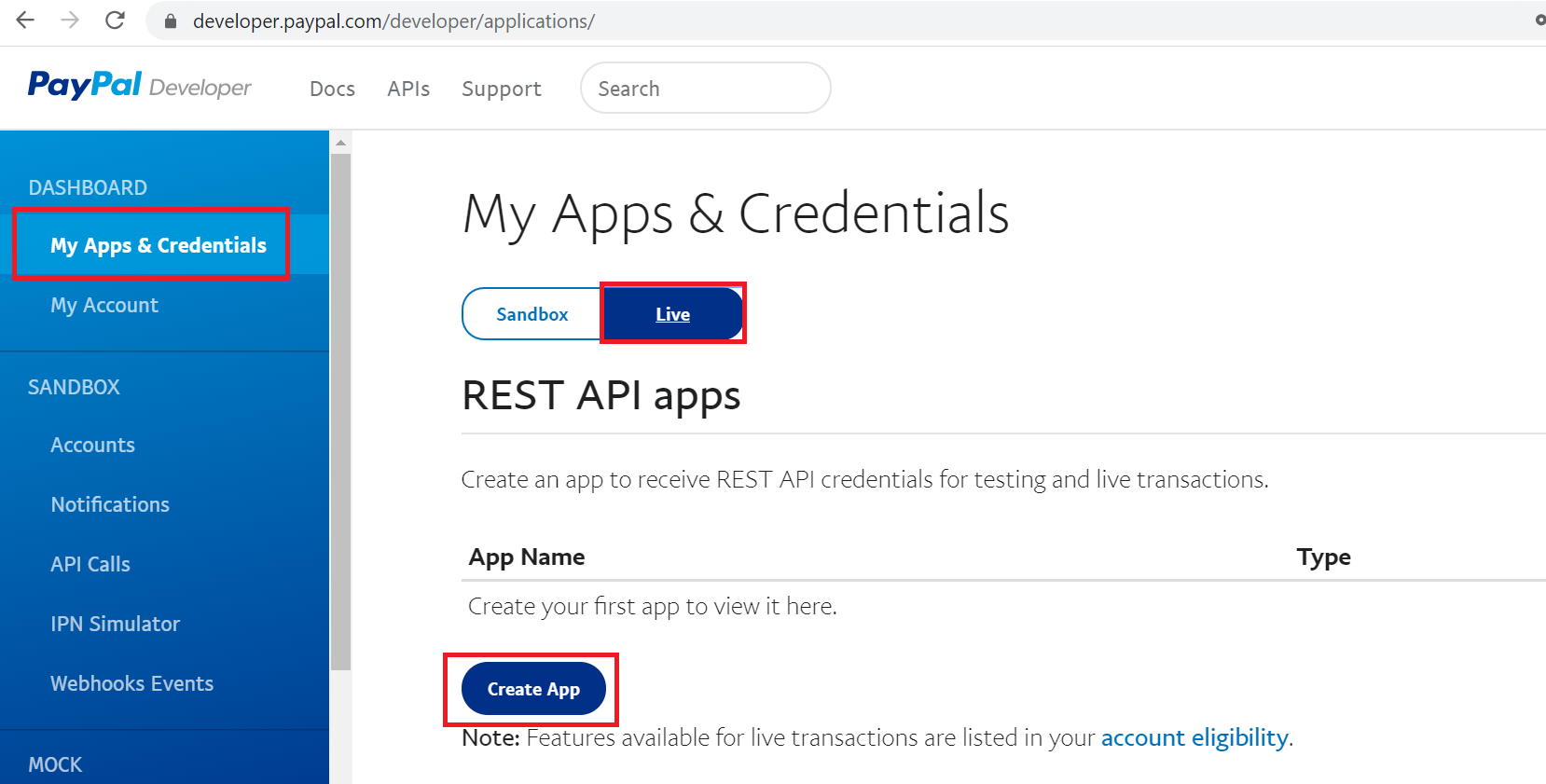The height and width of the screenshot is (784, 1546).
Task: Click the browser back arrow
Action: (x=25, y=20)
